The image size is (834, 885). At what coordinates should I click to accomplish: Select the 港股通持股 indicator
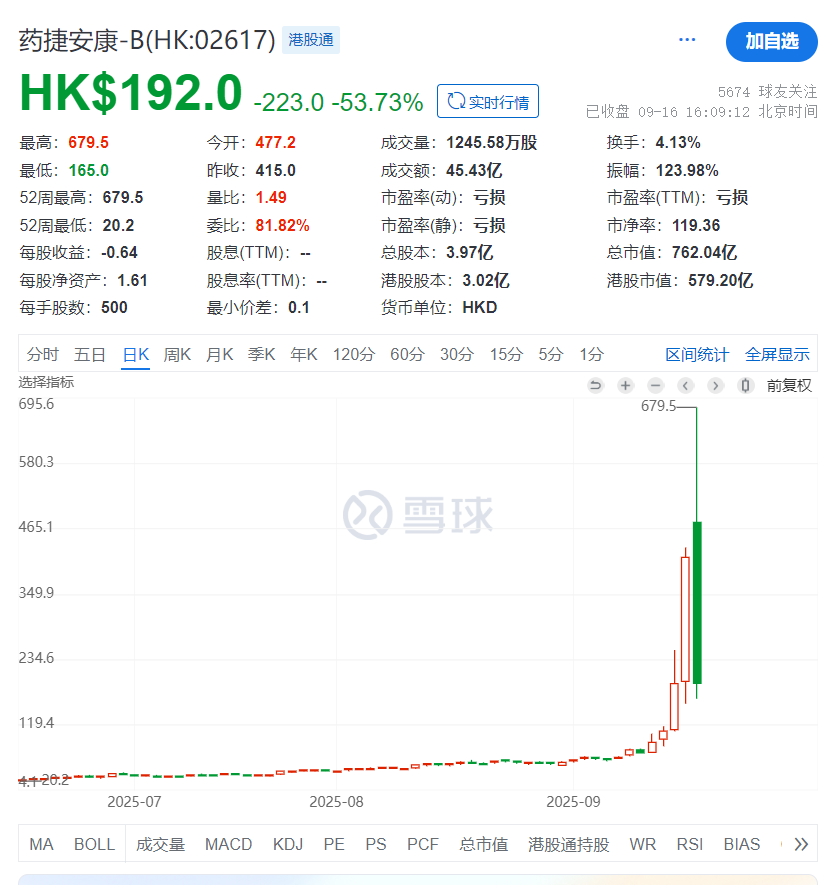coord(569,844)
